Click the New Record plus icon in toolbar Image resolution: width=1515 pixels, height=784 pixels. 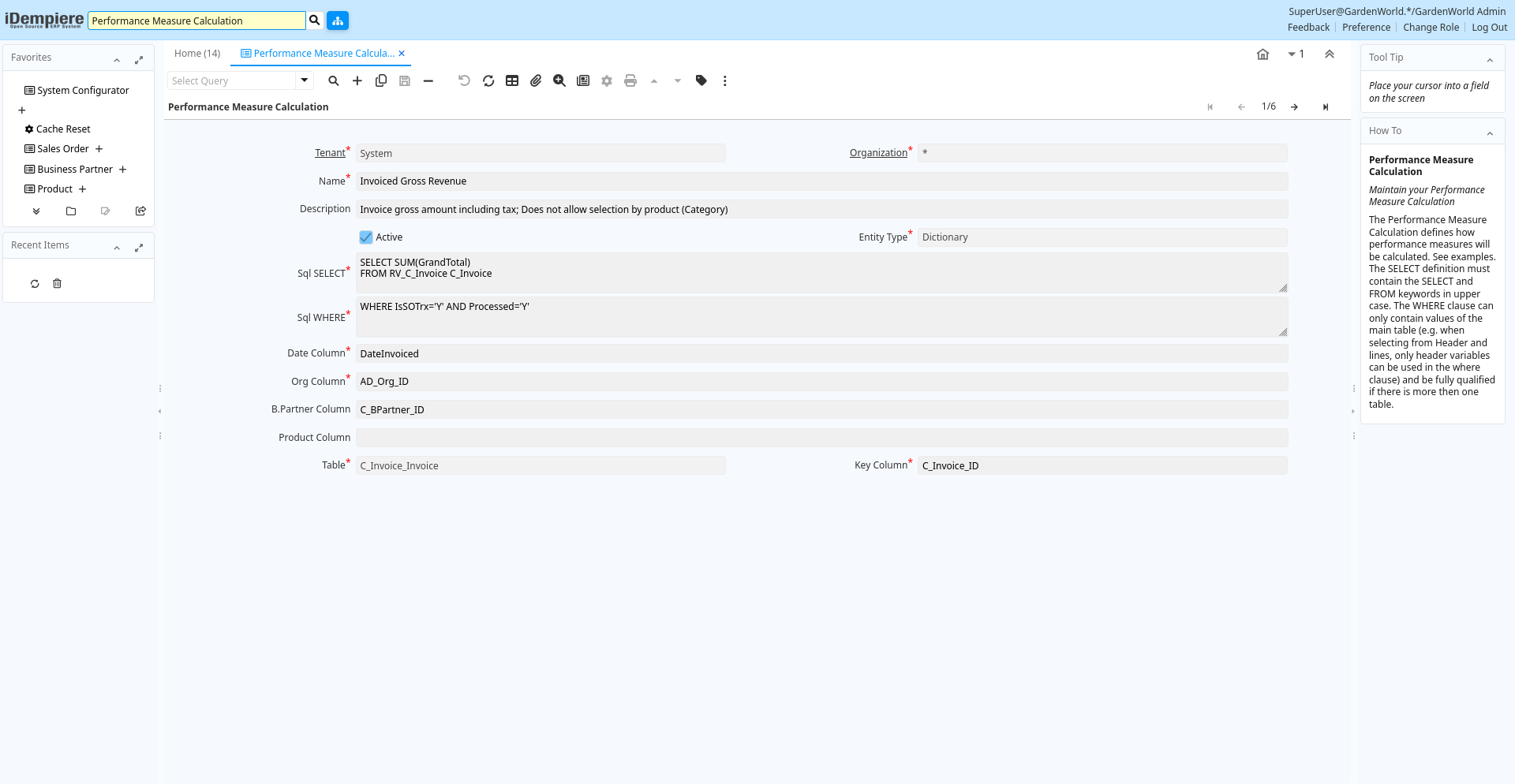tap(357, 80)
